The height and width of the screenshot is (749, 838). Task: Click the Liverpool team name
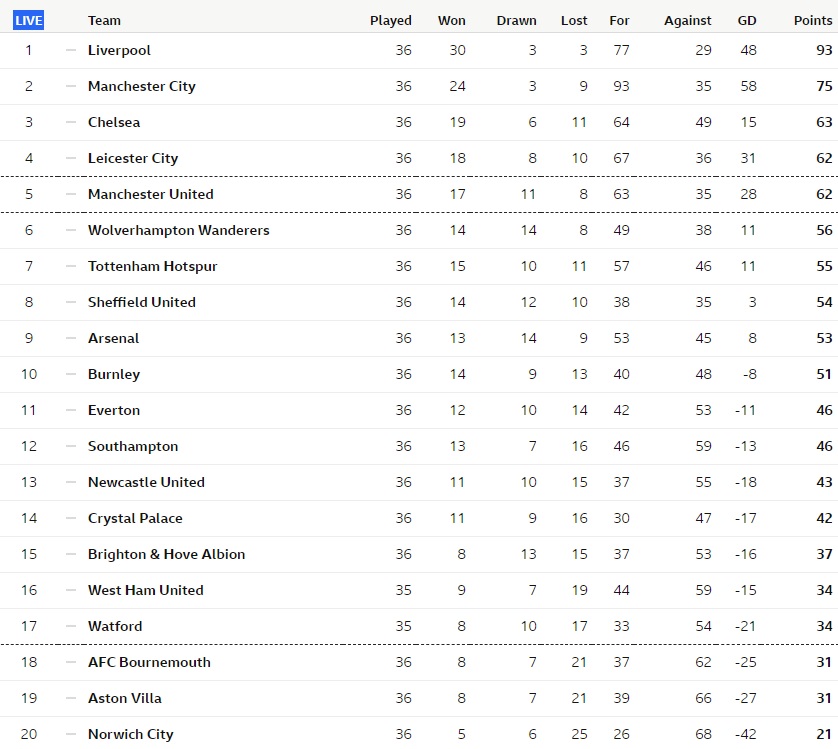tap(119, 50)
